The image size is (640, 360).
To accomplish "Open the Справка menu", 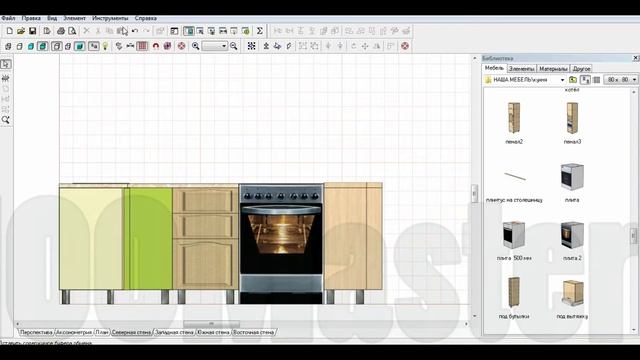I will click(146, 18).
